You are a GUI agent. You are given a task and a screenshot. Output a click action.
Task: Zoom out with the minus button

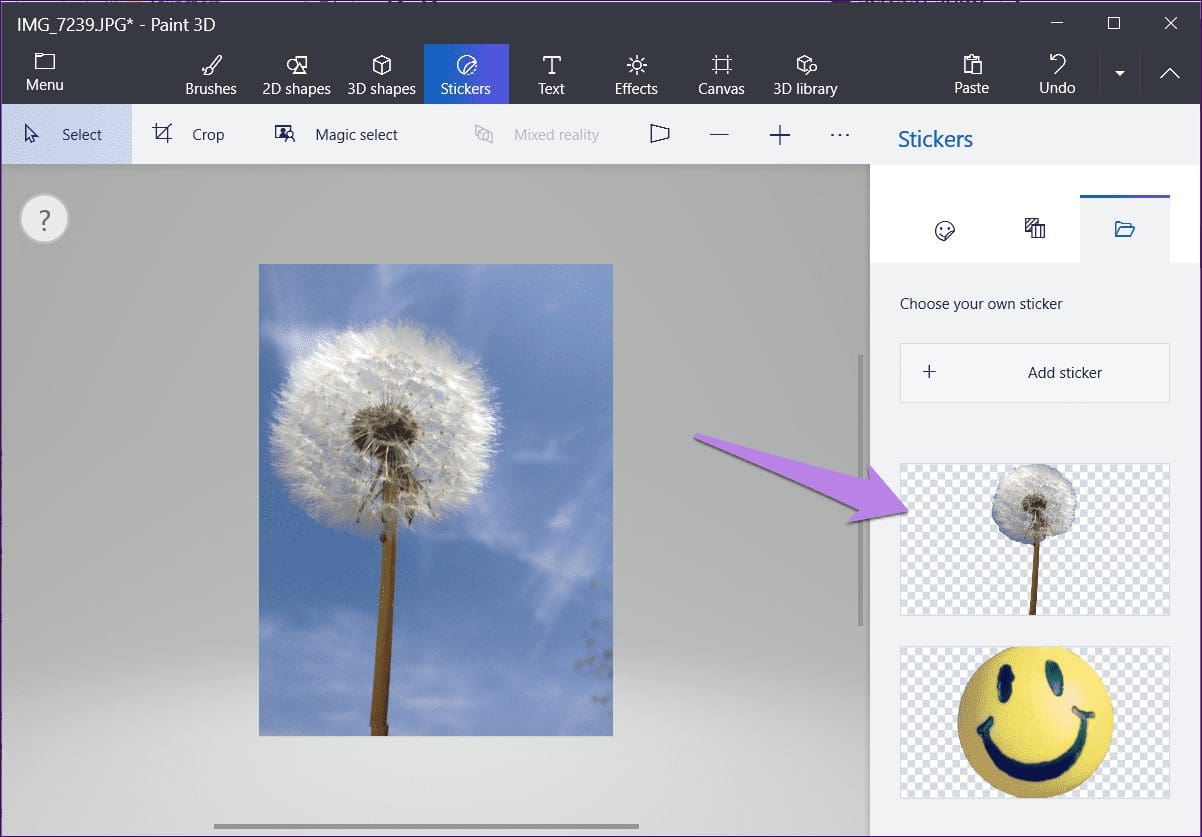click(719, 134)
